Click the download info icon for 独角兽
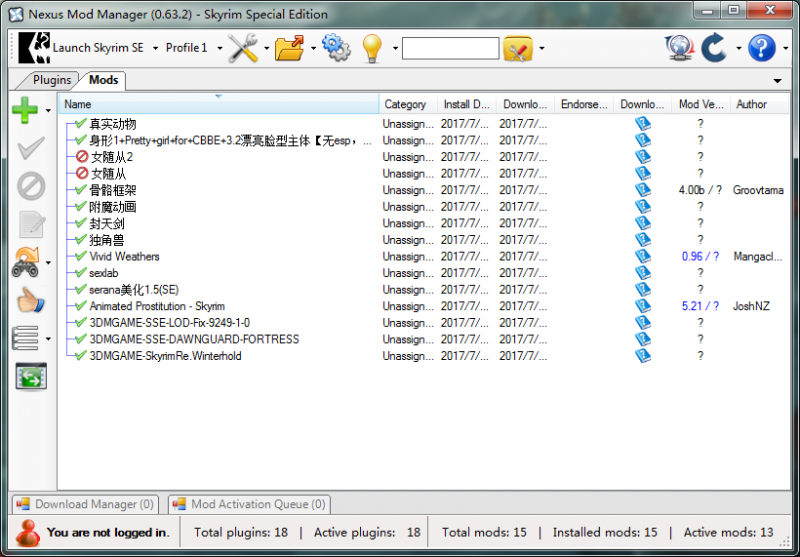Image resolution: width=800 pixels, height=557 pixels. coord(643,240)
